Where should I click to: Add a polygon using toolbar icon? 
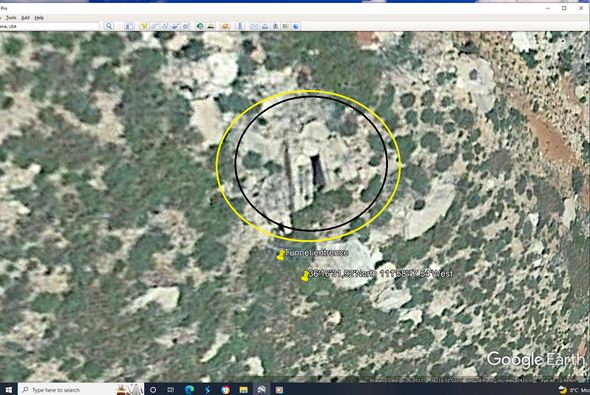[154, 26]
